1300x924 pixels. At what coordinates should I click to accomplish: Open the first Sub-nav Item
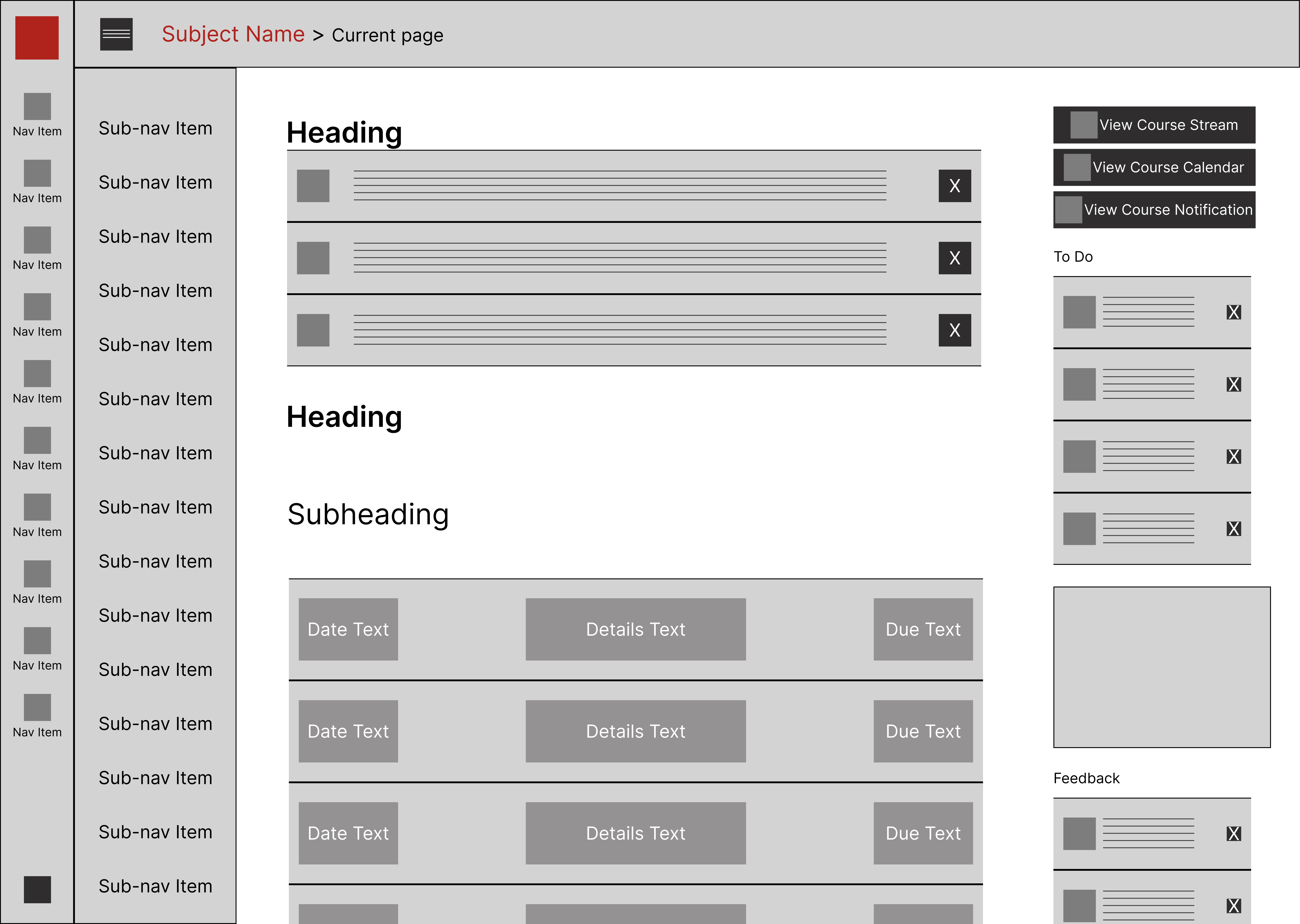pyautogui.click(x=155, y=128)
